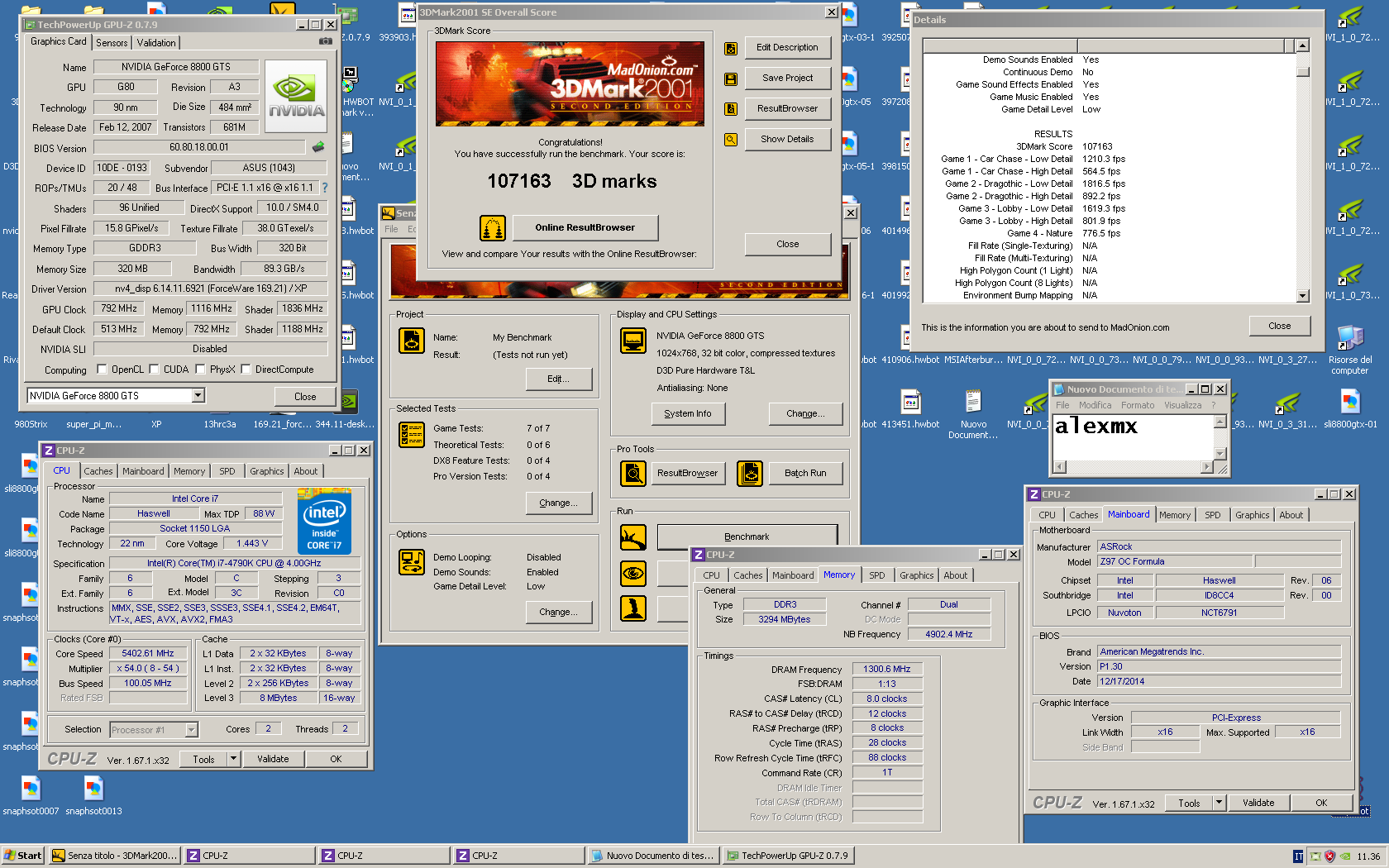The width and height of the screenshot is (1389, 868).
Task: Click the GPU-Z screenshot camera icon
Action: click(326, 41)
